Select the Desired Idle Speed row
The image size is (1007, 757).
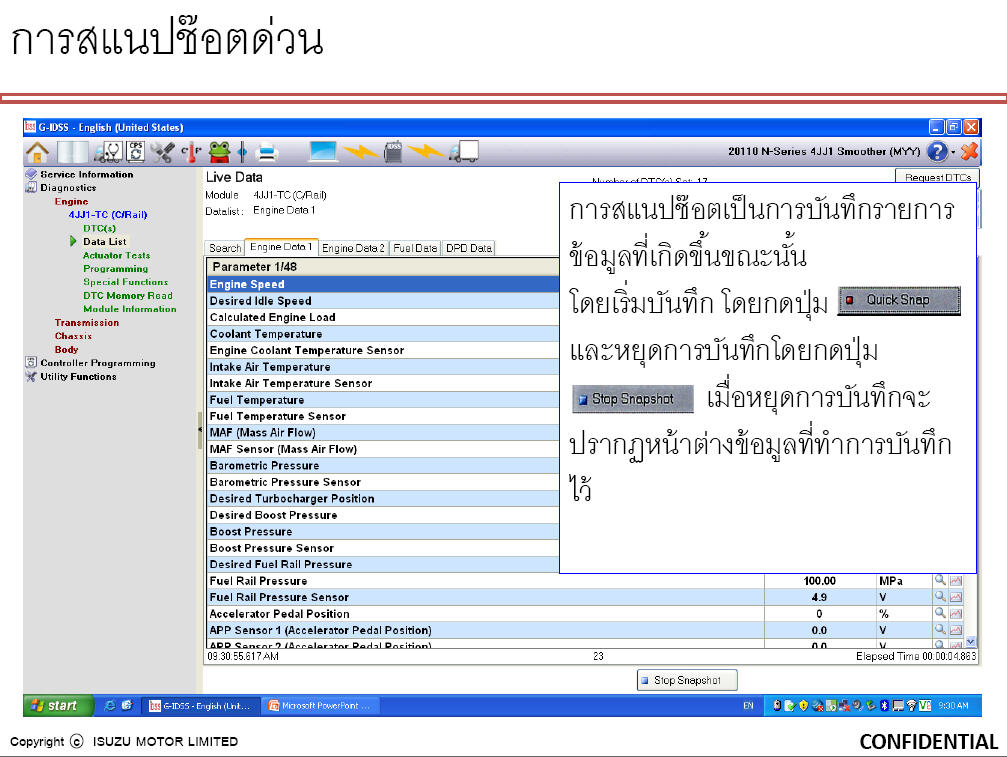point(383,300)
